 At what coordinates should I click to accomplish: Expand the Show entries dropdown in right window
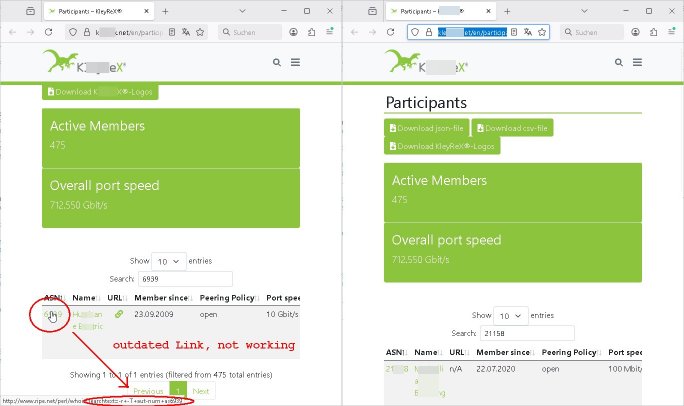pos(510,314)
